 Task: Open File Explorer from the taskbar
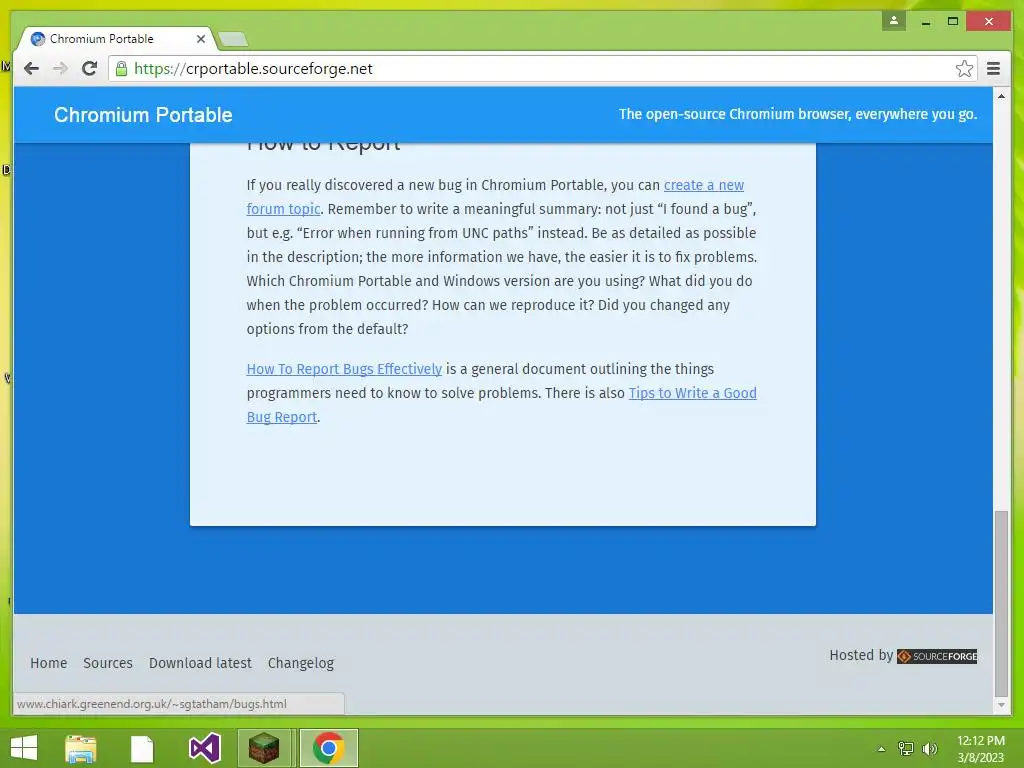pyautogui.click(x=81, y=748)
